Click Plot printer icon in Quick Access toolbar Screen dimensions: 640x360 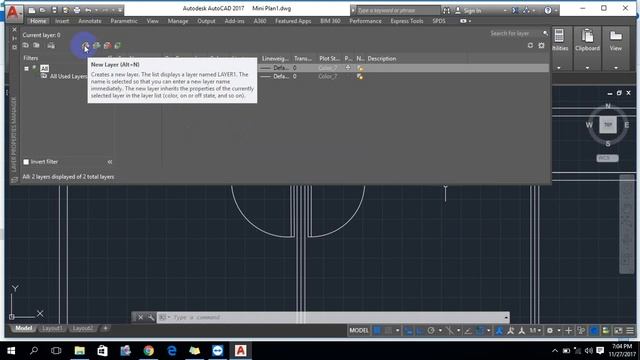click(77, 10)
